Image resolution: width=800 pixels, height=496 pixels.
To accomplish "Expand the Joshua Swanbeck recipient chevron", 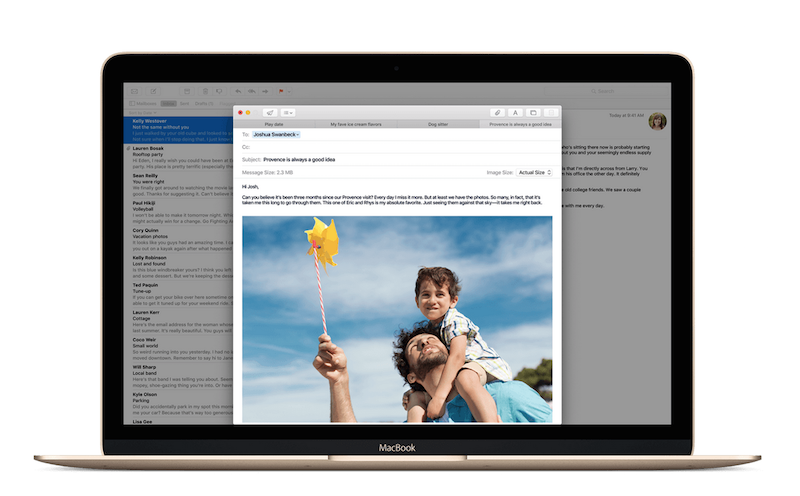I will (x=298, y=134).
